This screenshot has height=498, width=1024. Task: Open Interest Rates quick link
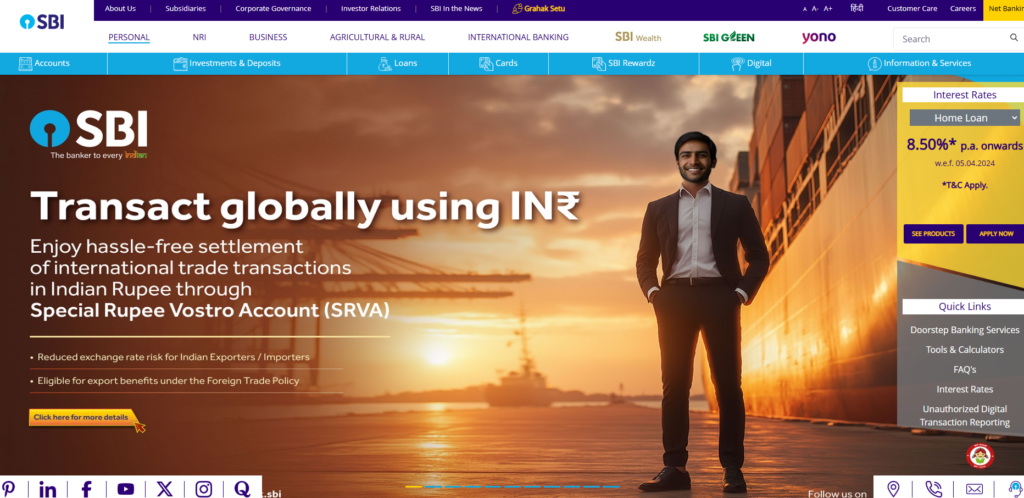pos(965,390)
